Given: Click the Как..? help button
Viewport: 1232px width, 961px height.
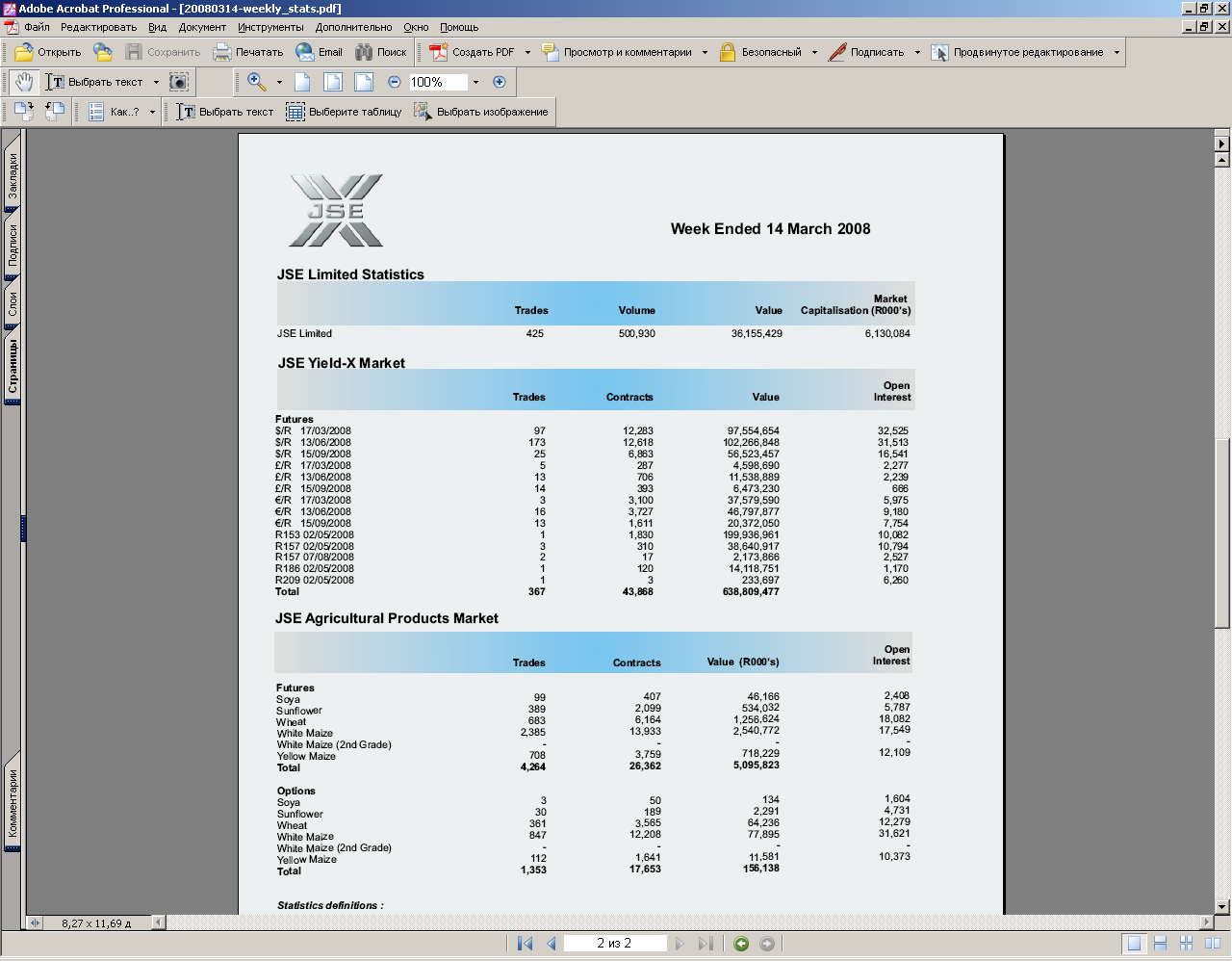Looking at the screenshot, I should (115, 112).
